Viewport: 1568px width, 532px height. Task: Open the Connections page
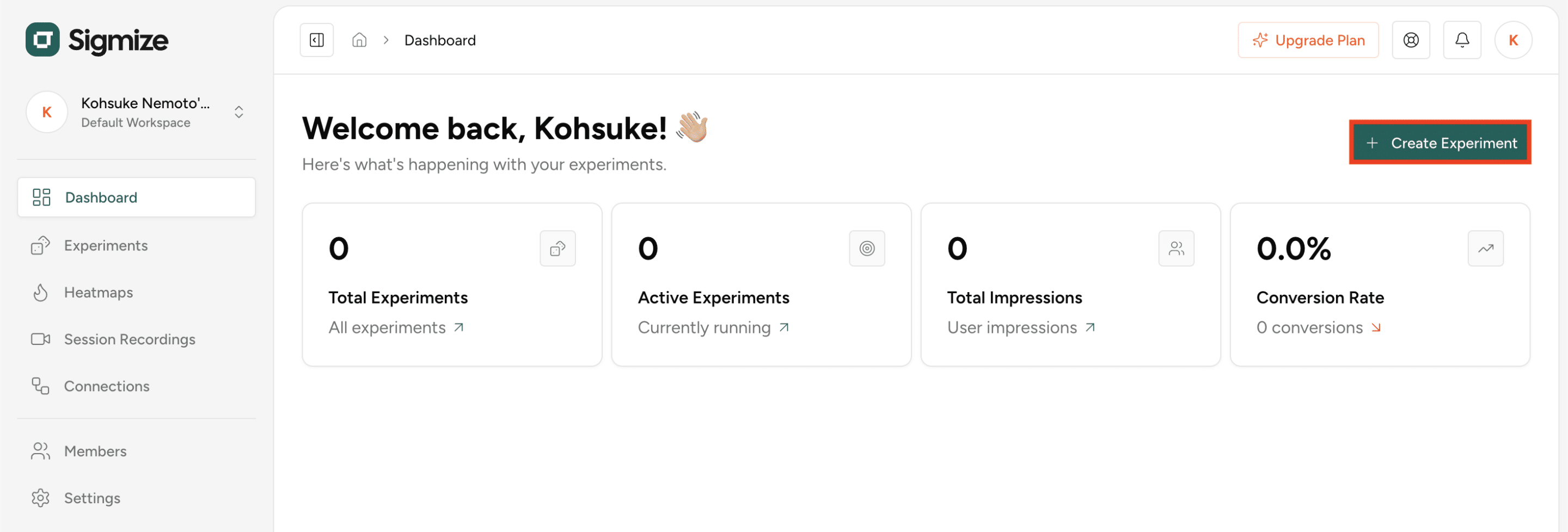click(107, 386)
